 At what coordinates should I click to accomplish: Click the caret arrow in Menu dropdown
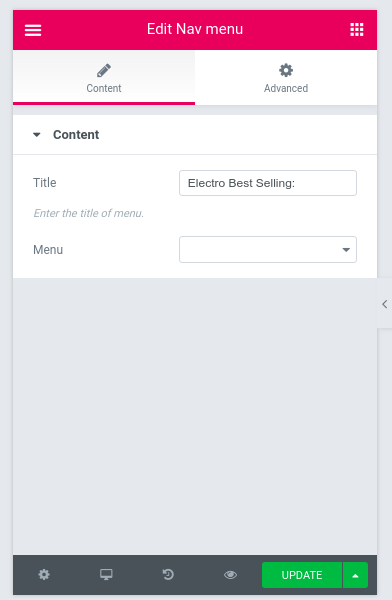(x=346, y=250)
